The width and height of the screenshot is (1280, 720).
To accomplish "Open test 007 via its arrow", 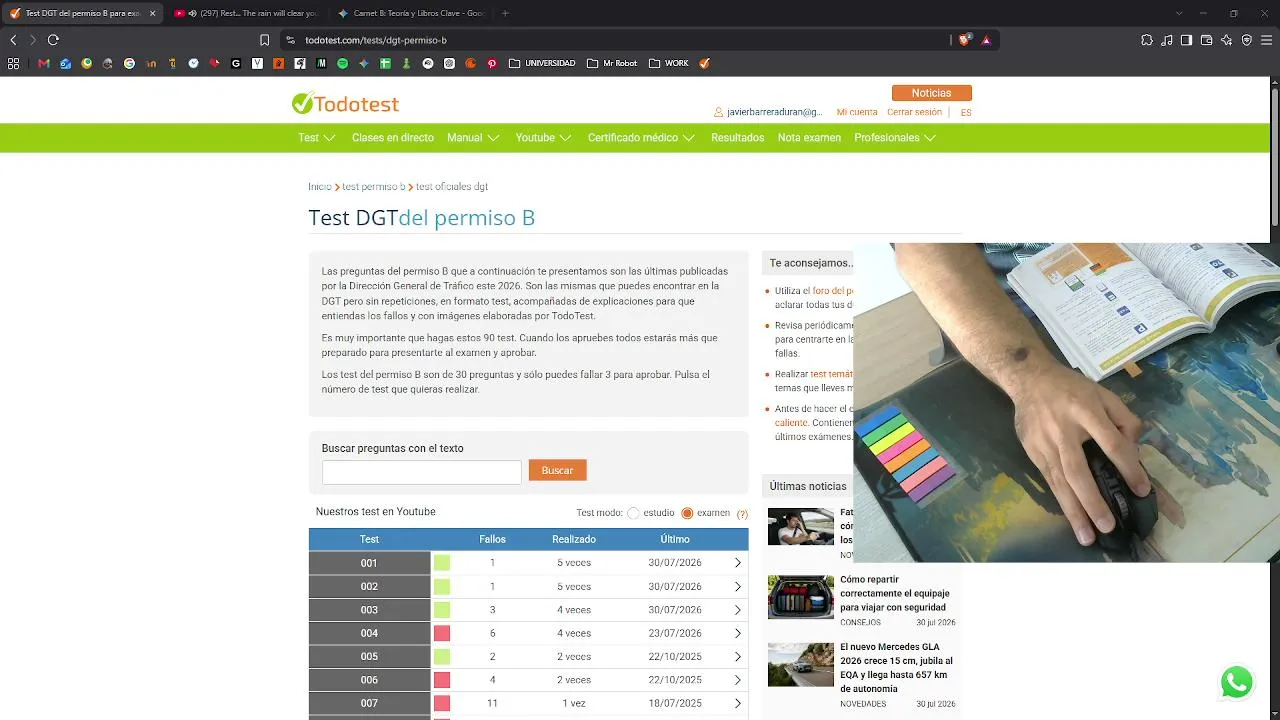I will click(x=738, y=703).
